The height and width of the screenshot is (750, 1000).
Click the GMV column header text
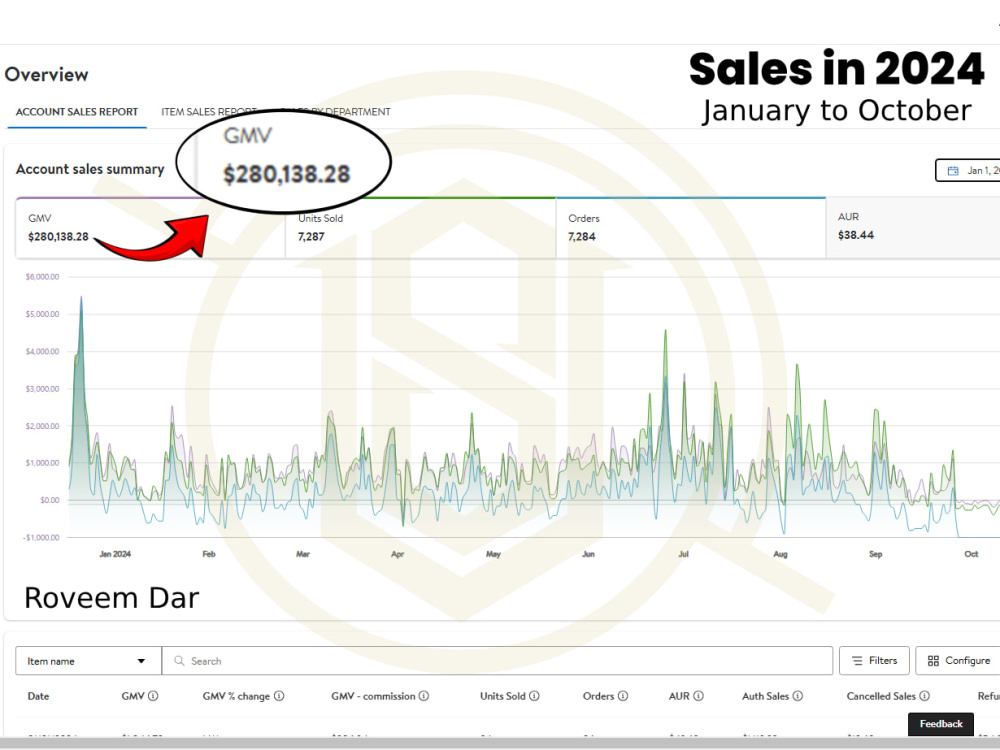[x=133, y=696]
